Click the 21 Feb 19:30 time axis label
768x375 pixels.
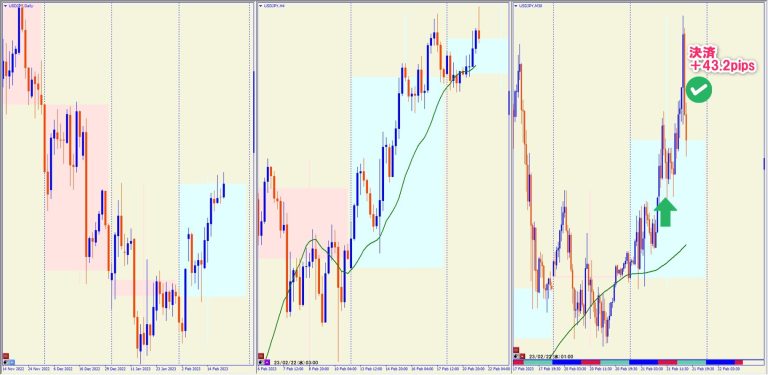[703, 369]
